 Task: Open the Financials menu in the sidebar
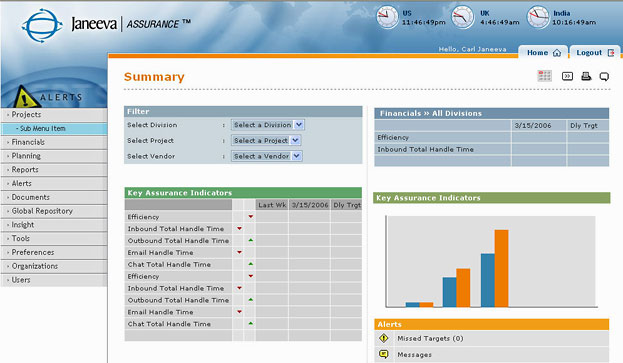click(x=54, y=142)
